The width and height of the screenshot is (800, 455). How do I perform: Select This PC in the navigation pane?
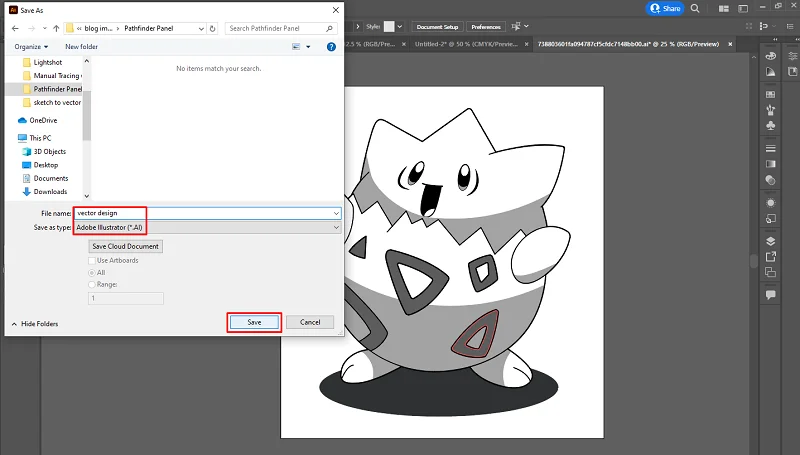tap(34, 138)
